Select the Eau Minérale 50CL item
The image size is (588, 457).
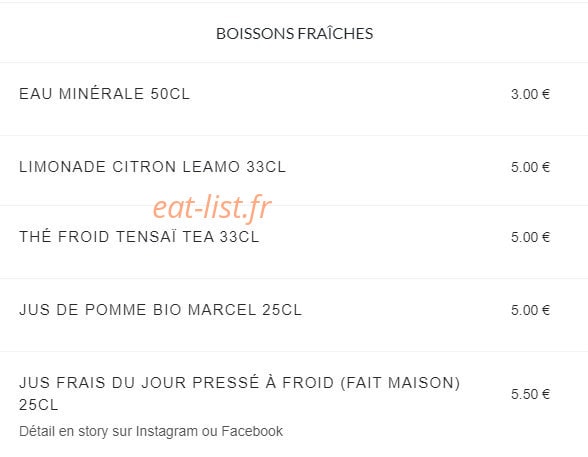click(x=105, y=94)
